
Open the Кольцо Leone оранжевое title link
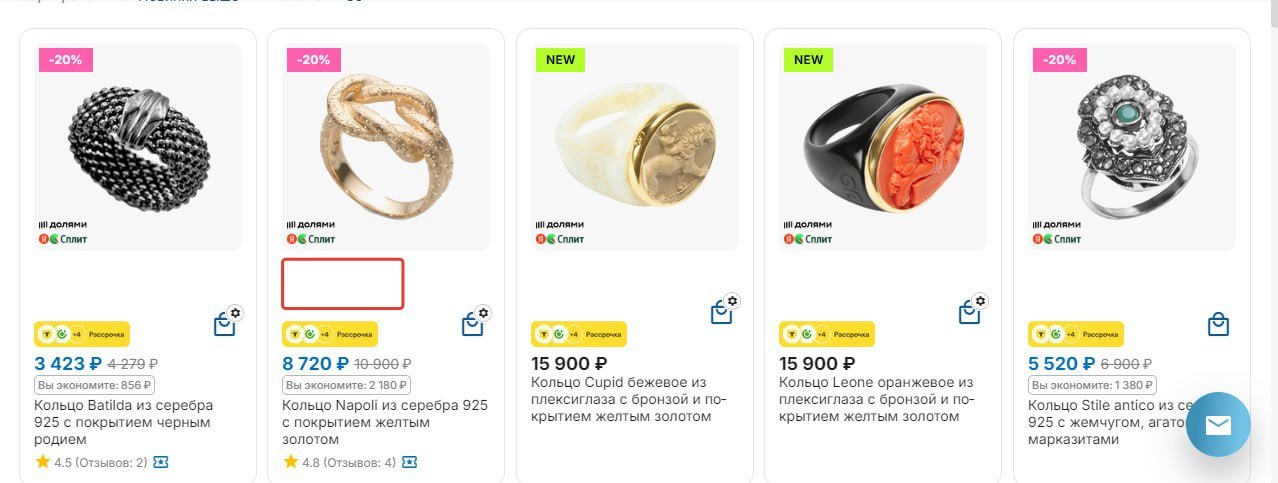(x=876, y=399)
